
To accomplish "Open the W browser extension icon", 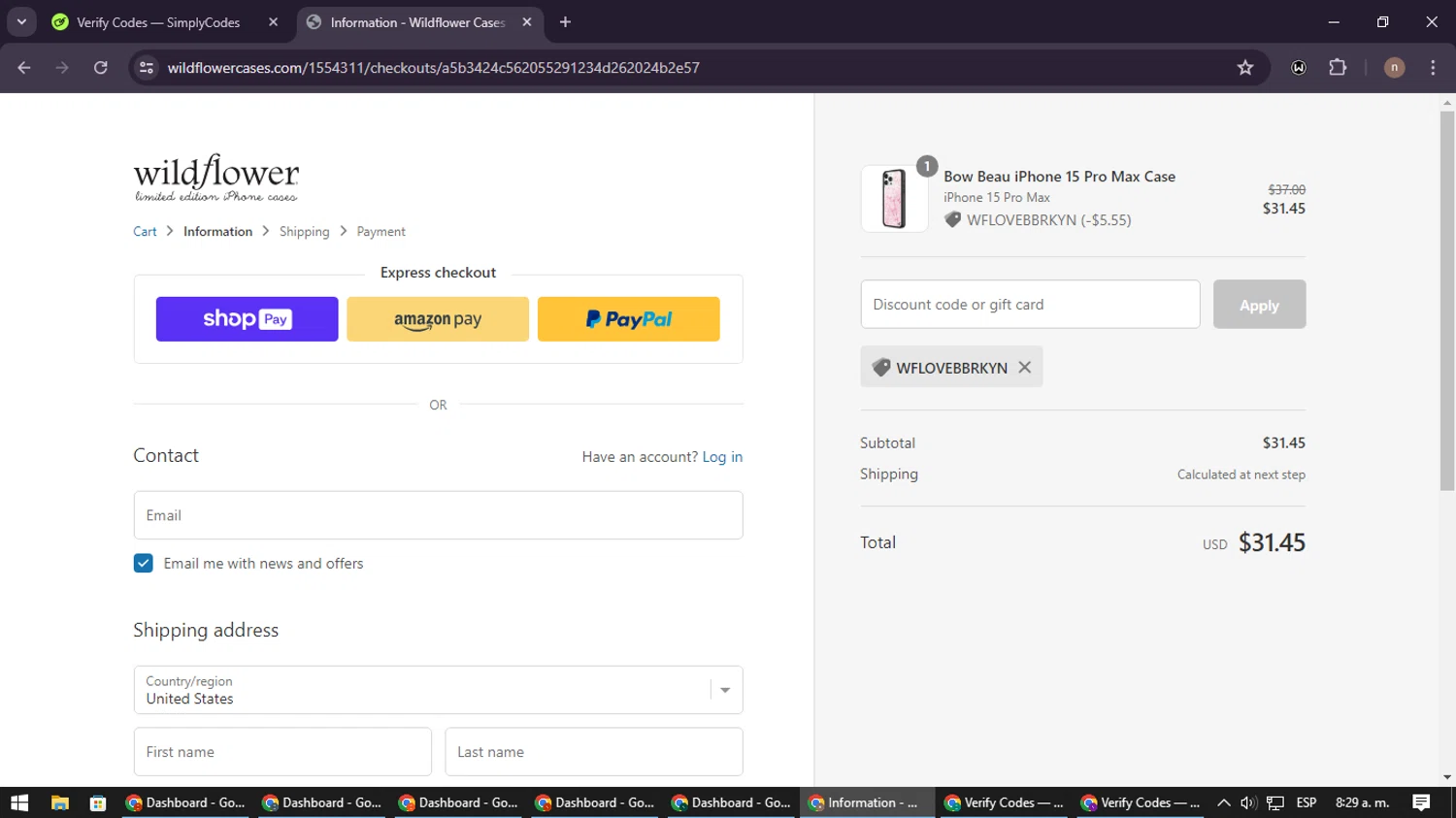I will pos(1299,68).
